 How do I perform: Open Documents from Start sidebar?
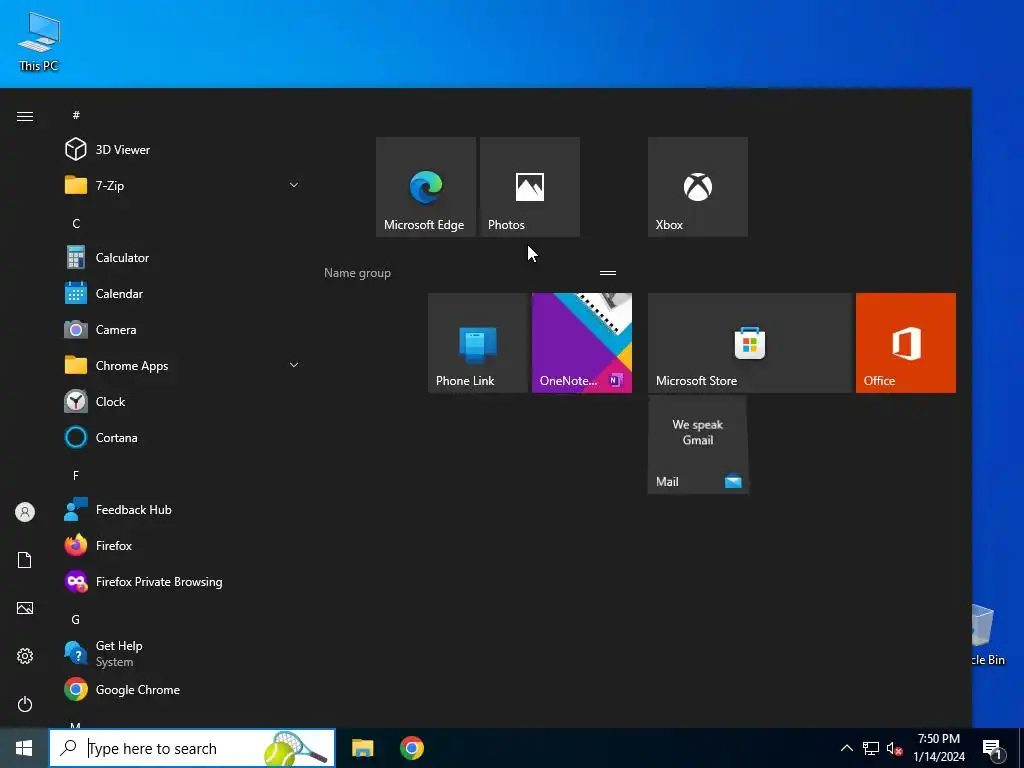[x=25, y=560]
